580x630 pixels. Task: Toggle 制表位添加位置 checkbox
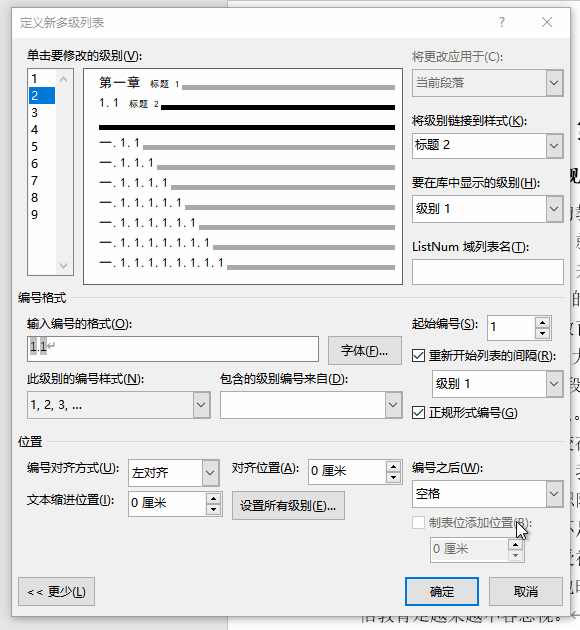tap(419, 523)
